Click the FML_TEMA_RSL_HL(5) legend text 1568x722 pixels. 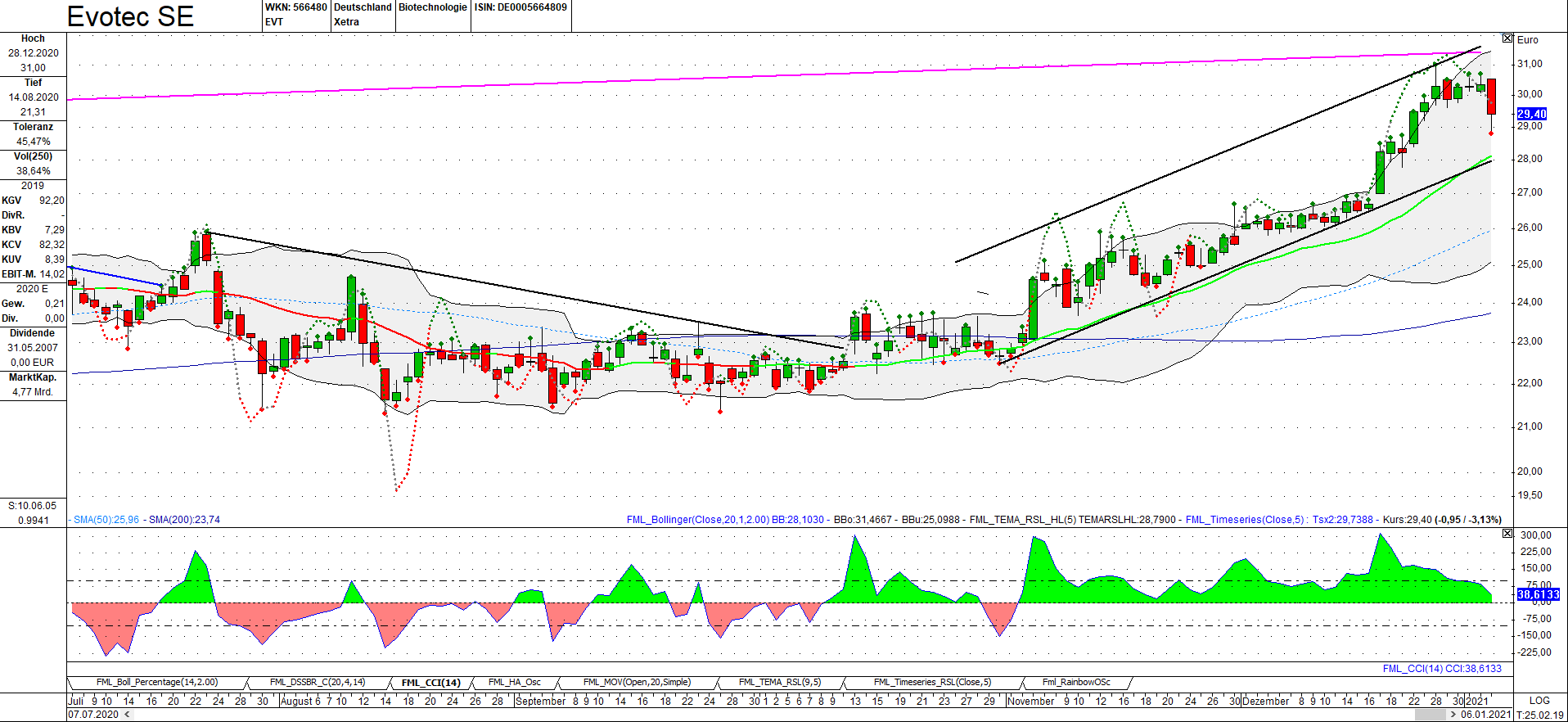(x=1022, y=520)
